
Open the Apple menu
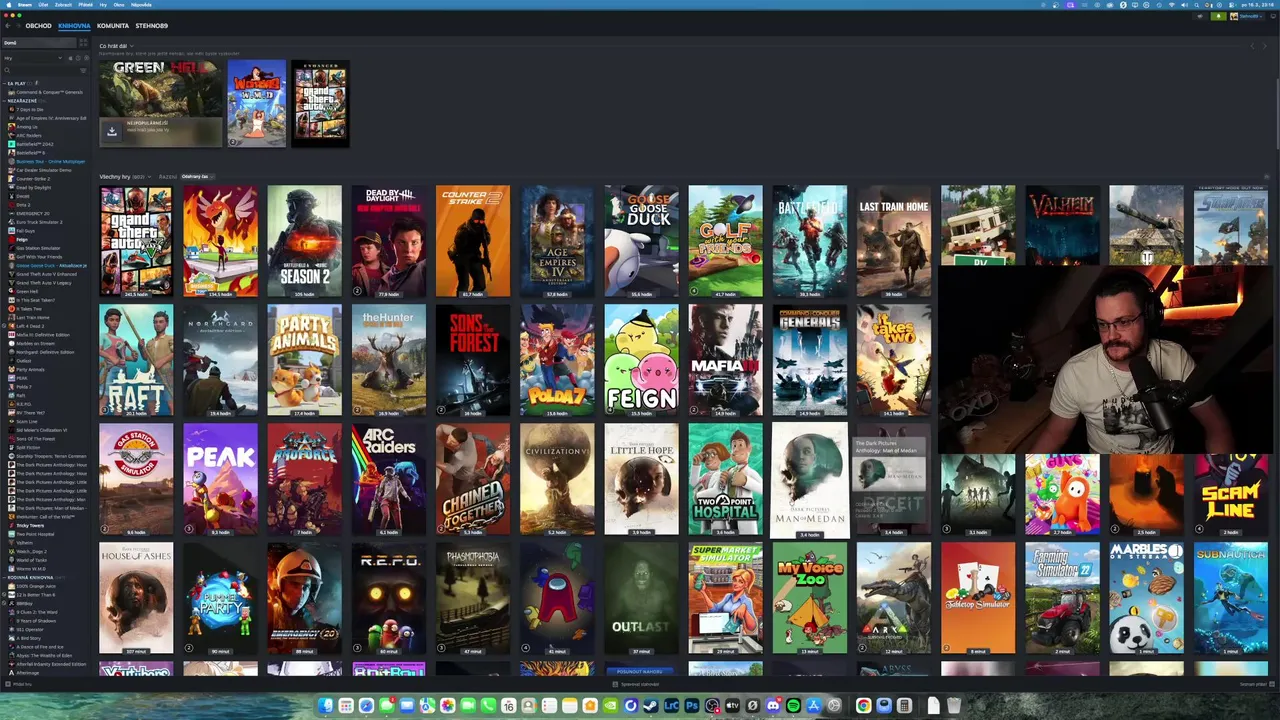pyautogui.click(x=9, y=5)
